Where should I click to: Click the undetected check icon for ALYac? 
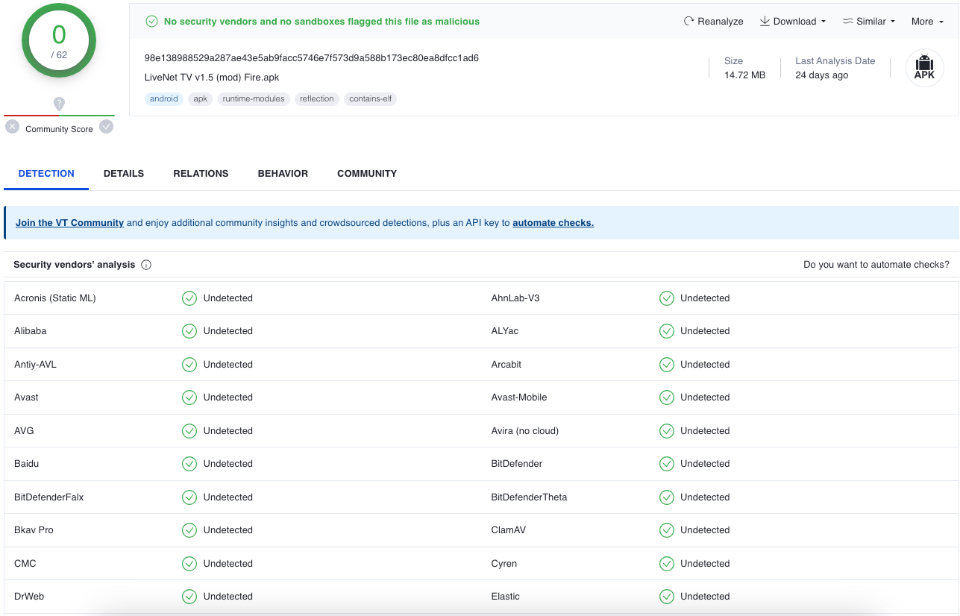tap(666, 331)
